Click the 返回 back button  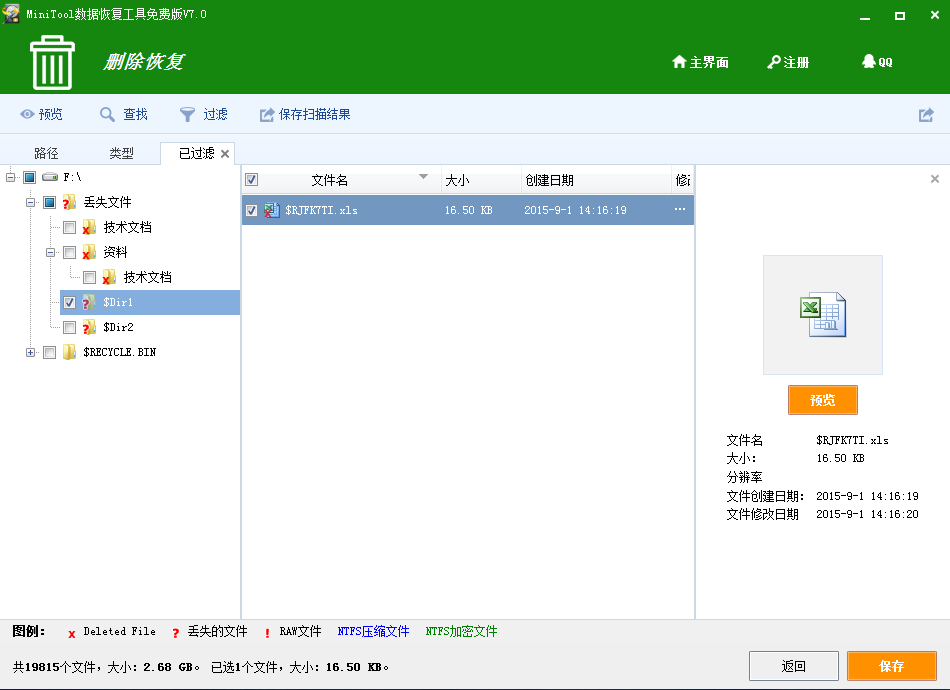coord(794,666)
